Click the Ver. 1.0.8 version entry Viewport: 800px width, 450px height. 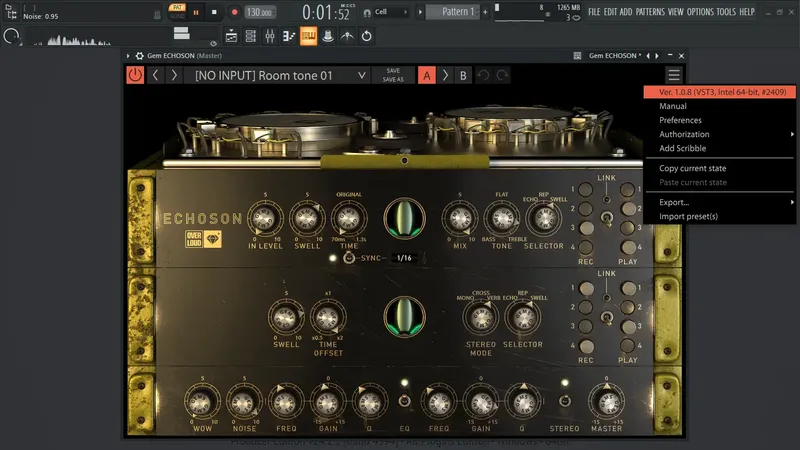pyautogui.click(x=719, y=92)
